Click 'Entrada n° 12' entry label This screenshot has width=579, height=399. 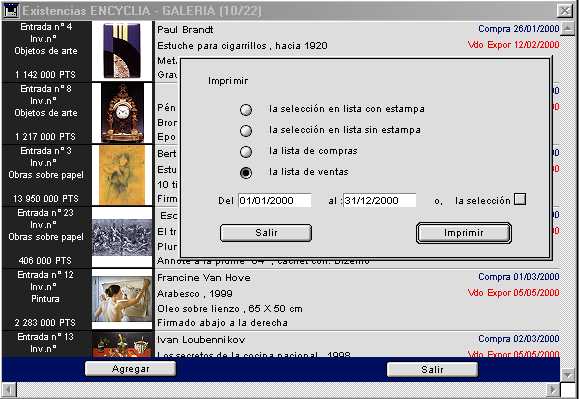click(45, 275)
